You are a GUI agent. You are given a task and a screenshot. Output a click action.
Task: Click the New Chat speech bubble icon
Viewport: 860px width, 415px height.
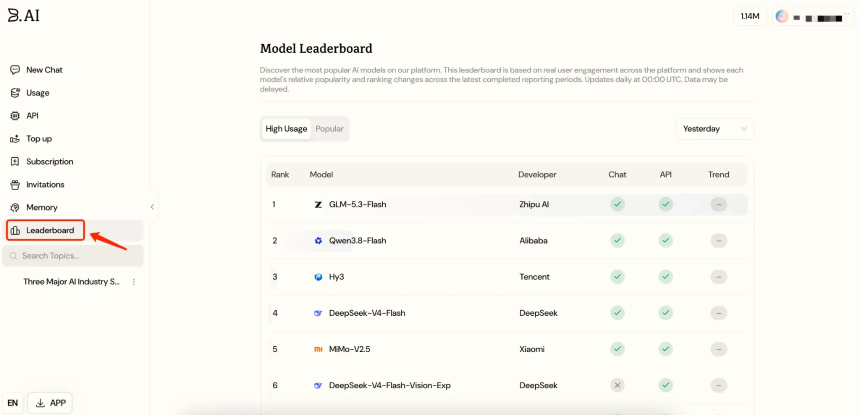coord(15,70)
